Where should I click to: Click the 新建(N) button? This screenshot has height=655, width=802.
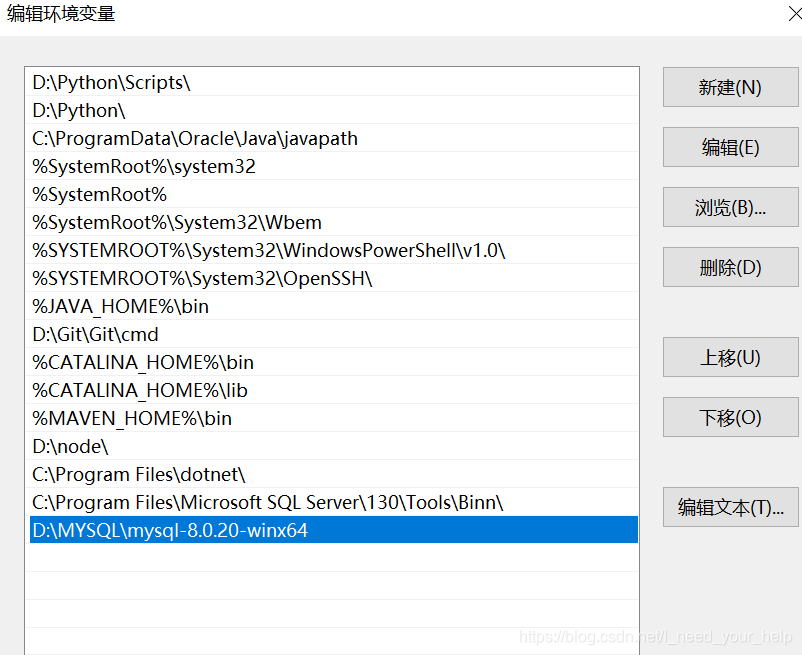pos(730,87)
